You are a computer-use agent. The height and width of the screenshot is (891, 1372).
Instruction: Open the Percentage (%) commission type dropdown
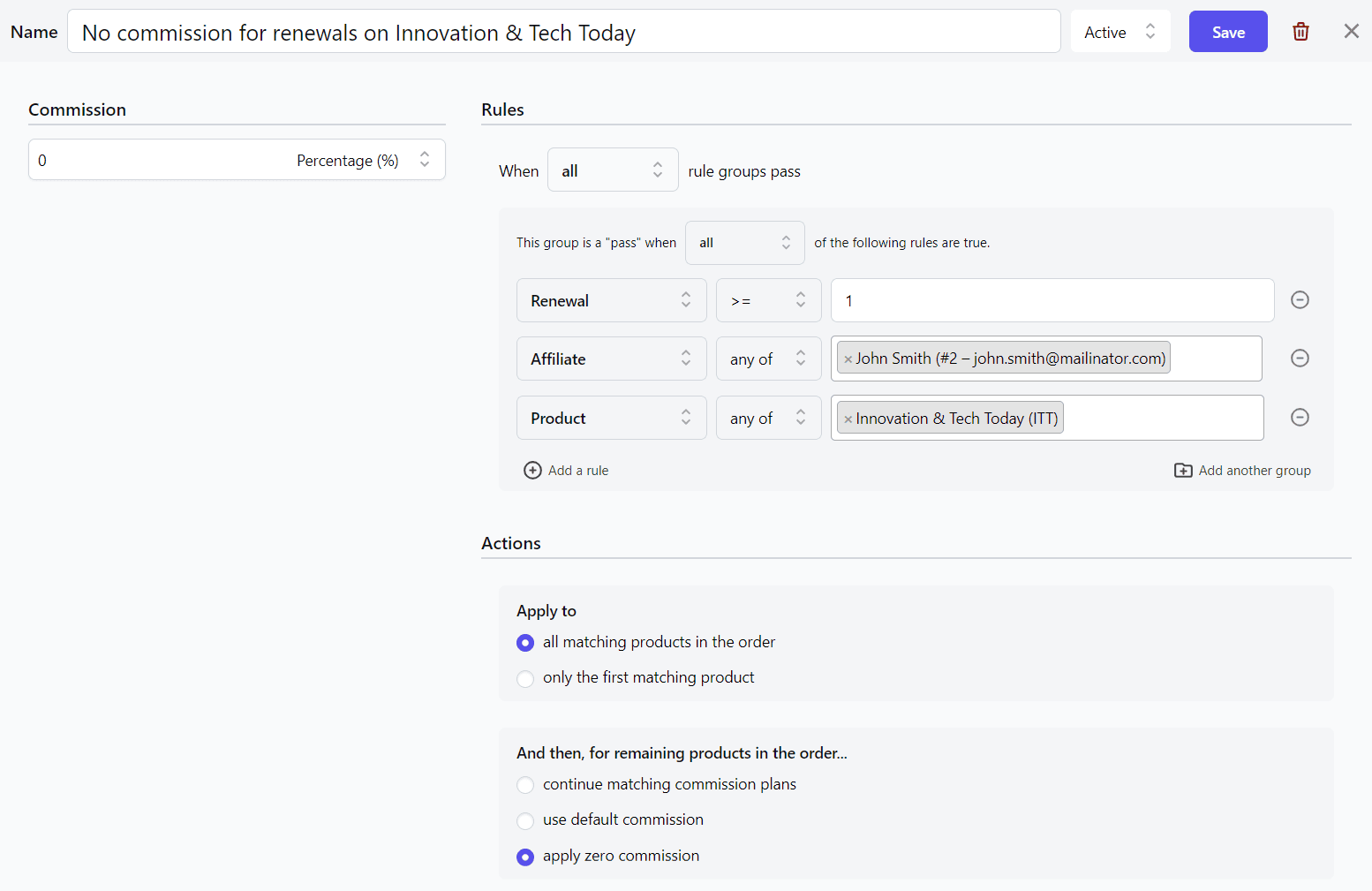pos(362,160)
